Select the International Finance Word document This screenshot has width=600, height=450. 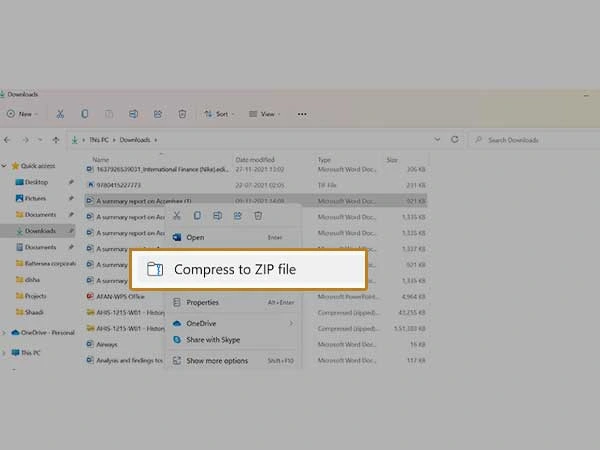click(256, 169)
